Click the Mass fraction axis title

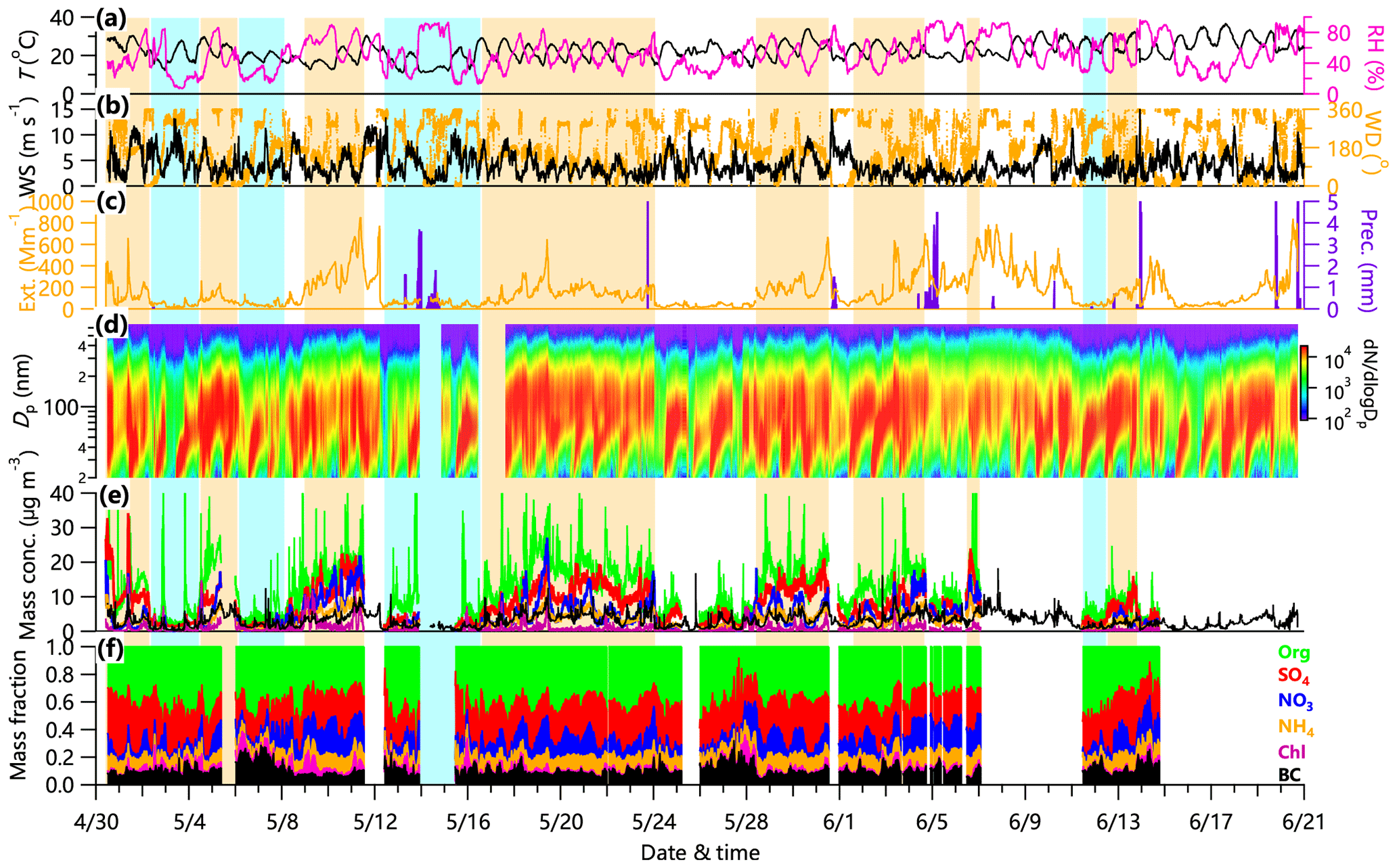[18, 714]
